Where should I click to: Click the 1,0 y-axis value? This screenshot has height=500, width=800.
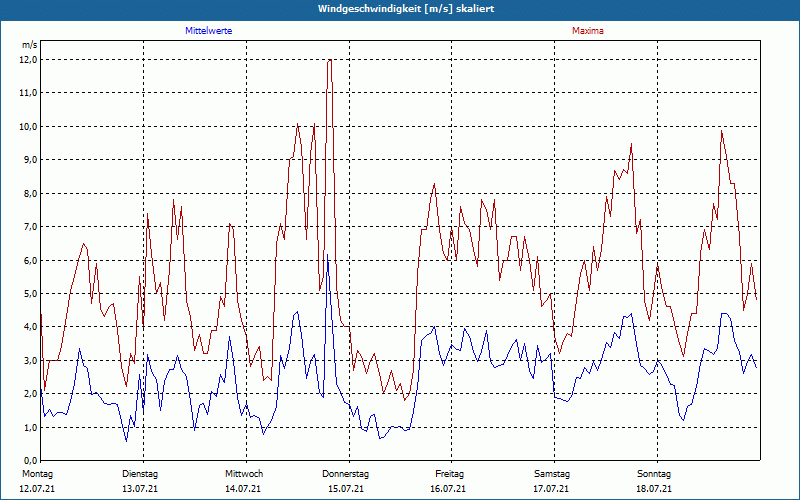pyautogui.click(x=31, y=427)
